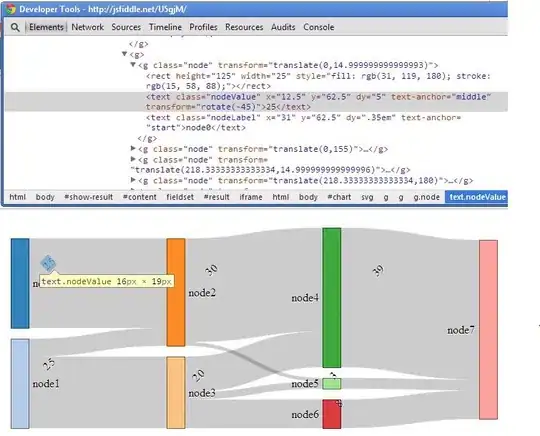Click the highlighted rotated 25 value near node0
This screenshot has height=436, width=540.
pyautogui.click(x=48, y=263)
